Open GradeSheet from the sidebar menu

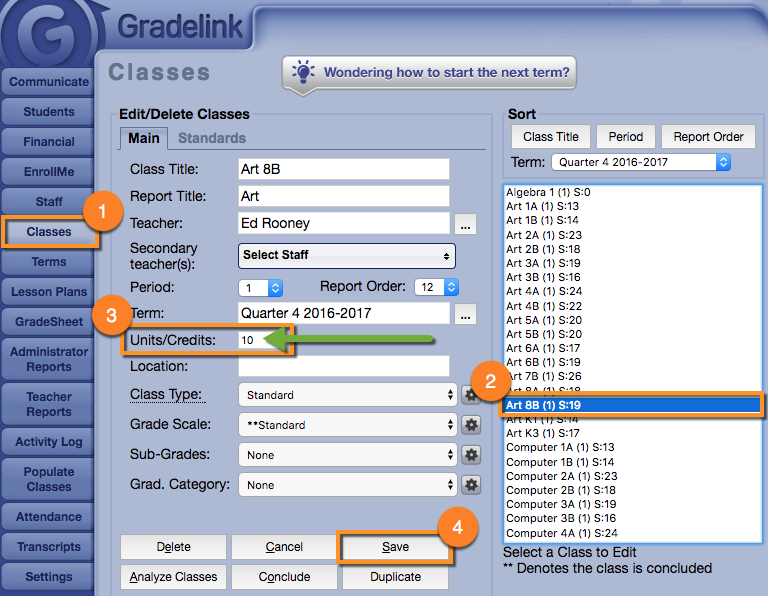tap(48, 322)
